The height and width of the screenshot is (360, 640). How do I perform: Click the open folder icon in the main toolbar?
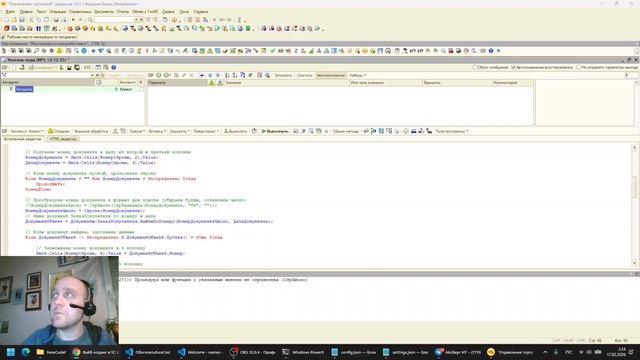click(x=14, y=20)
